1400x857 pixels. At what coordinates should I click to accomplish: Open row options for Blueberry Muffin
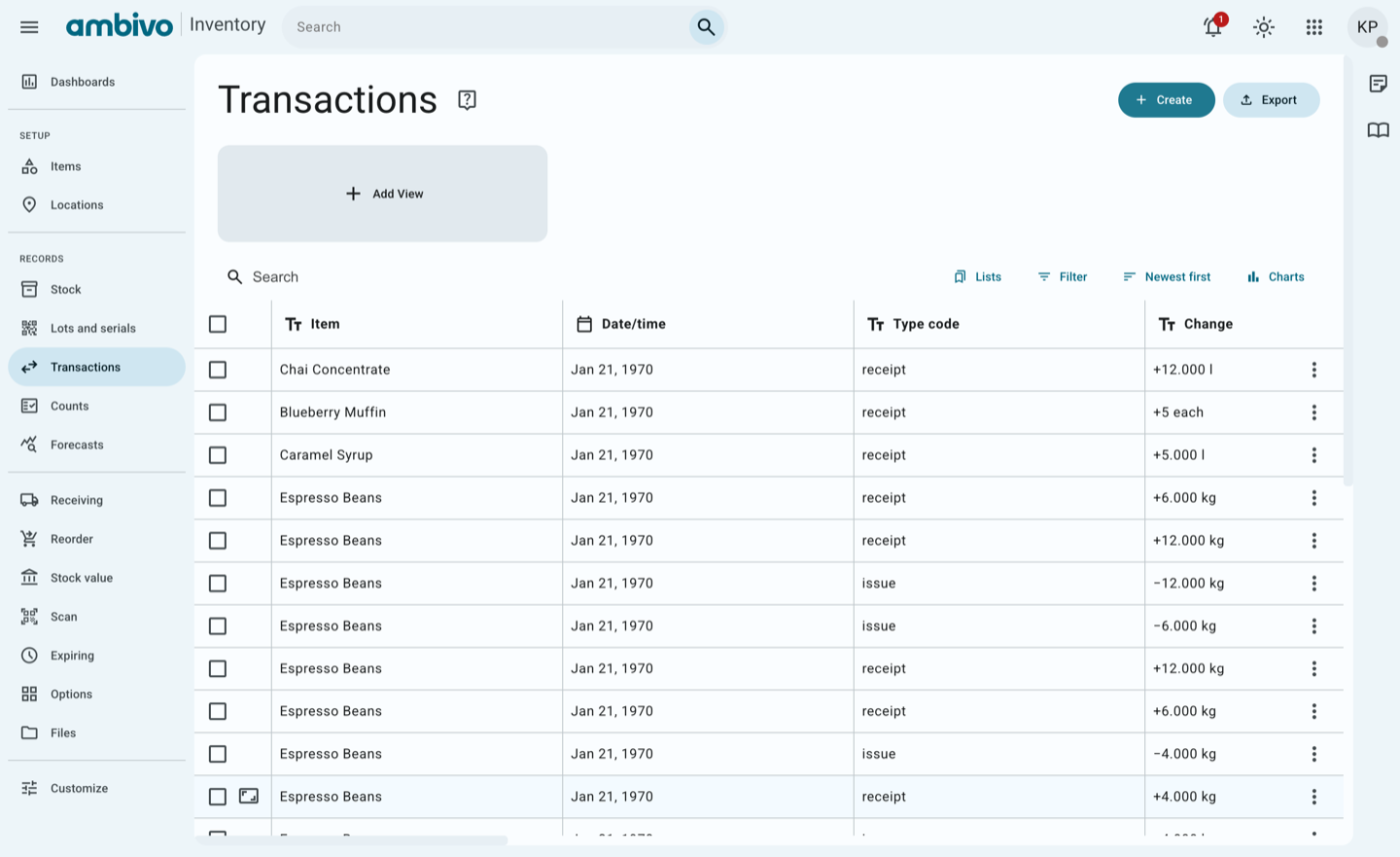pyautogui.click(x=1313, y=412)
